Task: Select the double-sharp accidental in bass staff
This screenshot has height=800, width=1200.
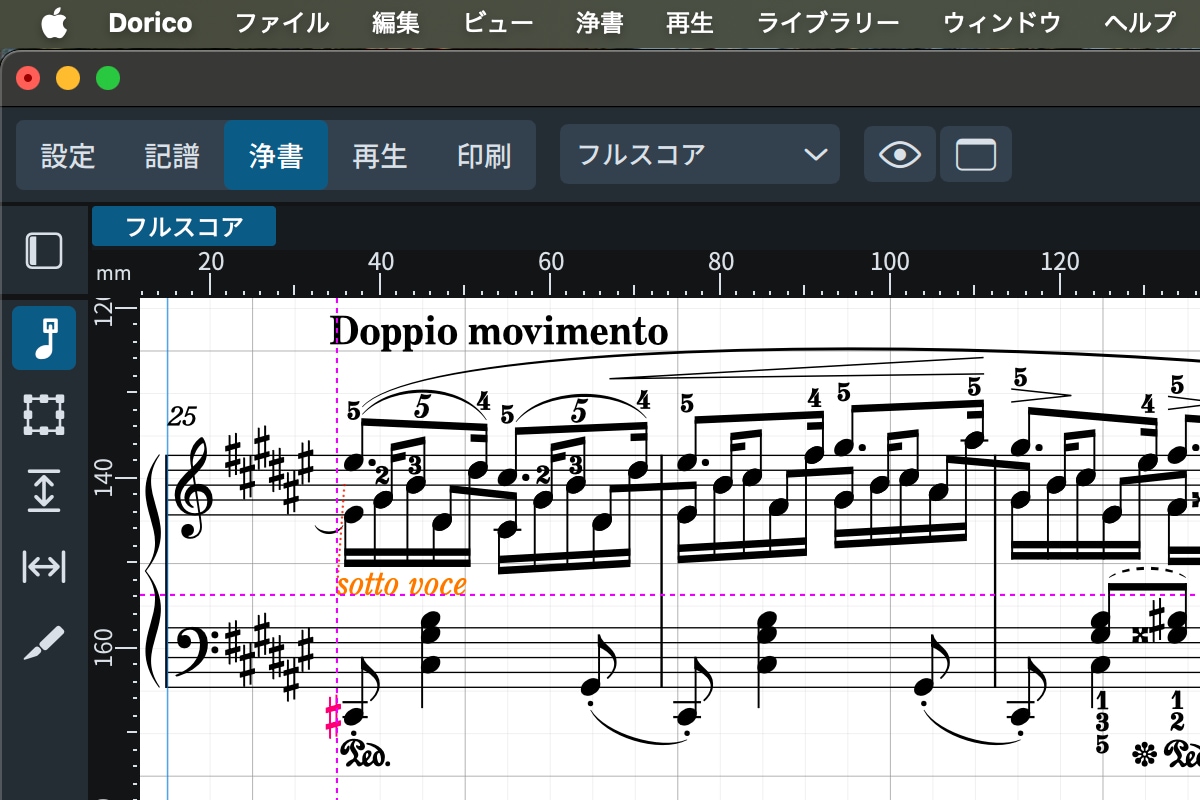Action: point(1138,634)
